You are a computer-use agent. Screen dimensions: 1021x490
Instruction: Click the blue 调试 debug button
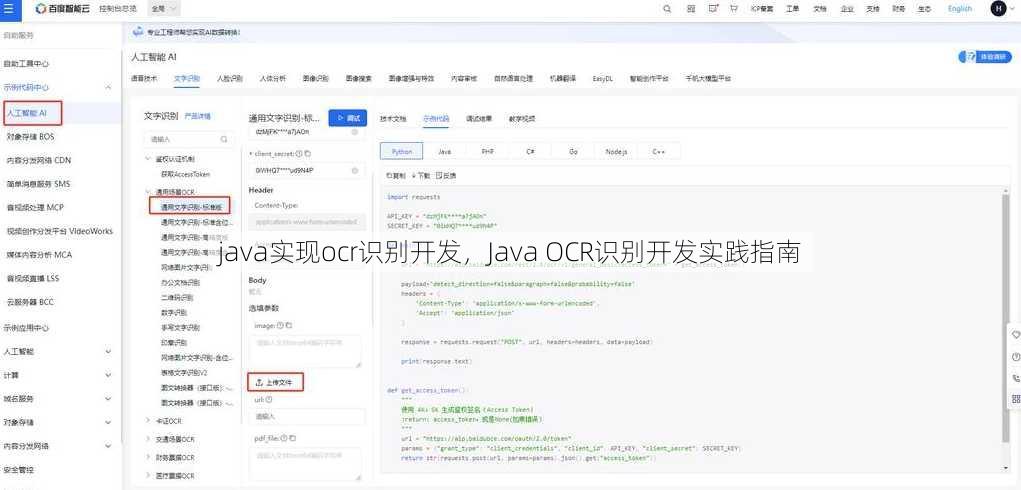[x=348, y=118]
